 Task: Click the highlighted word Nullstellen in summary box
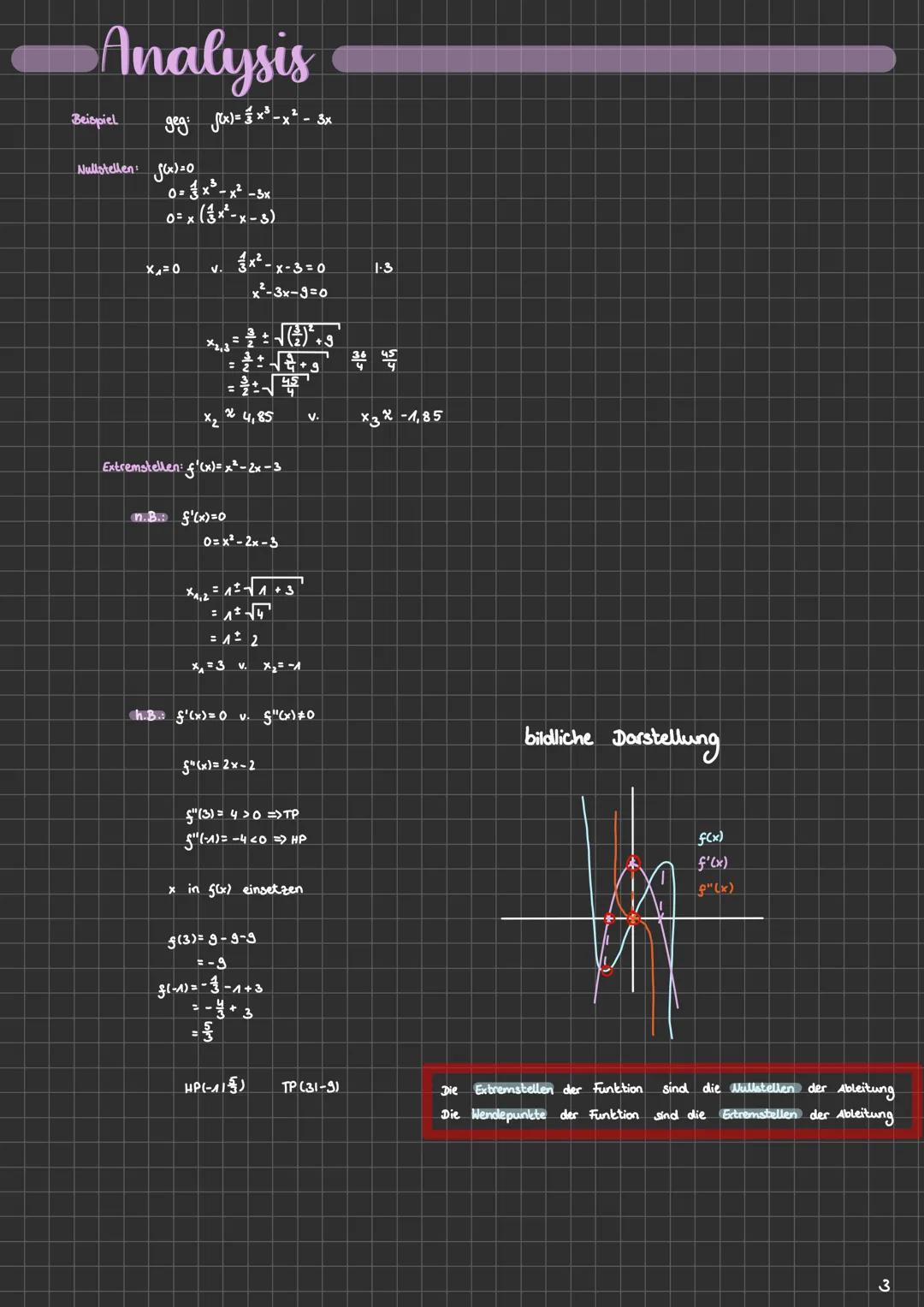tap(767, 1089)
